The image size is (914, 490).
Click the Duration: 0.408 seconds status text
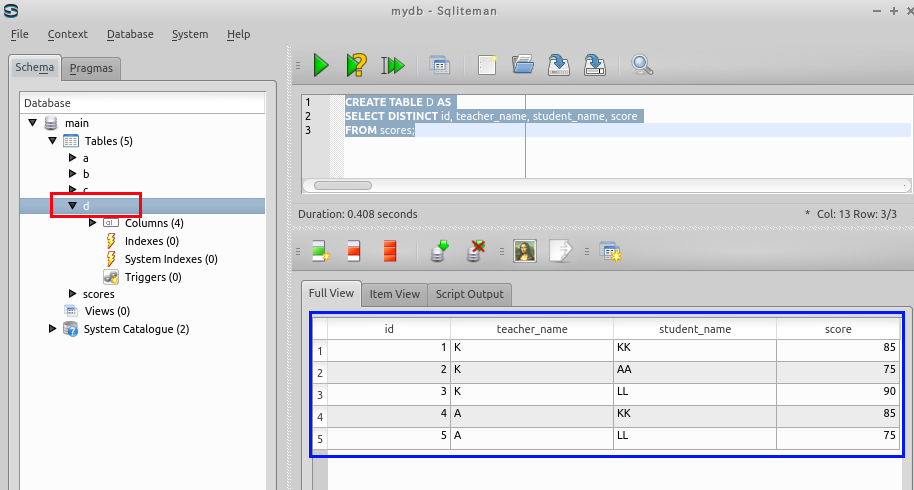tap(357, 214)
